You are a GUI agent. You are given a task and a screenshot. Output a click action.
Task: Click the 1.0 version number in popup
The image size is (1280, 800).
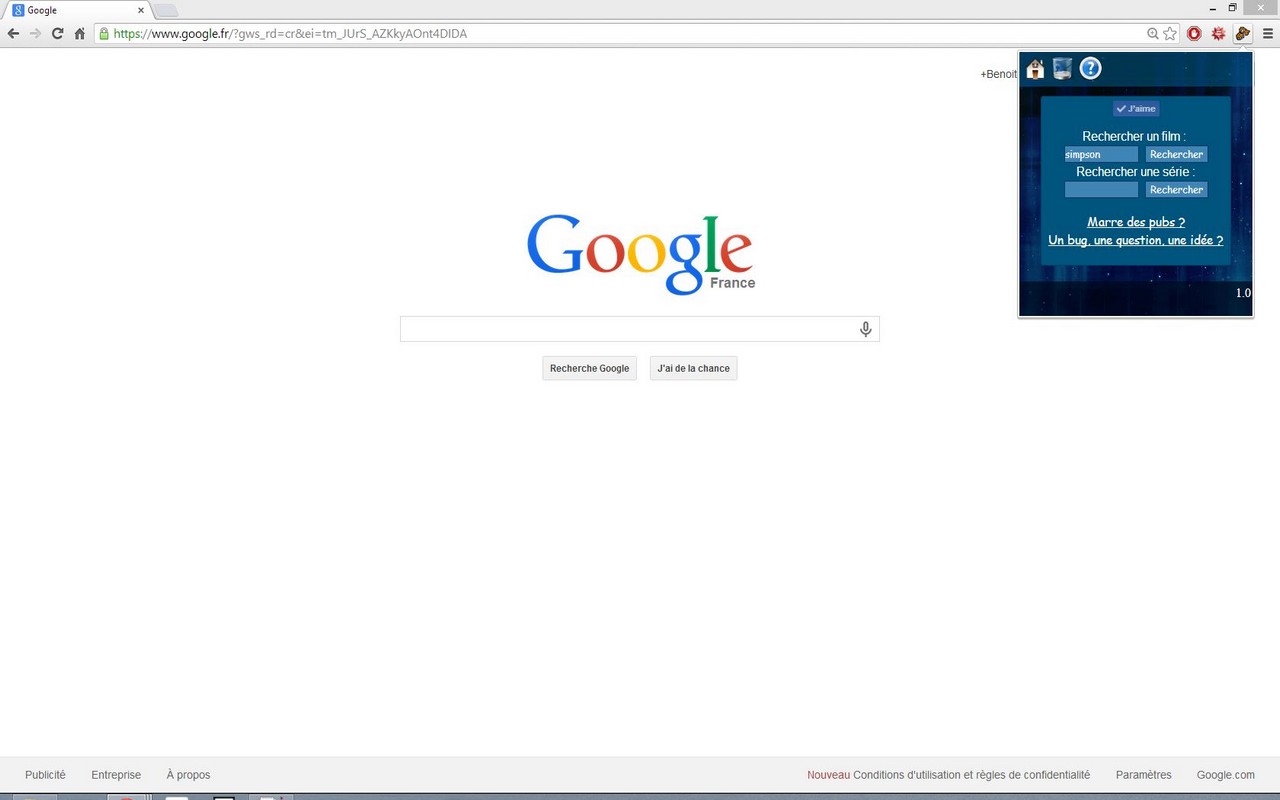(1243, 293)
